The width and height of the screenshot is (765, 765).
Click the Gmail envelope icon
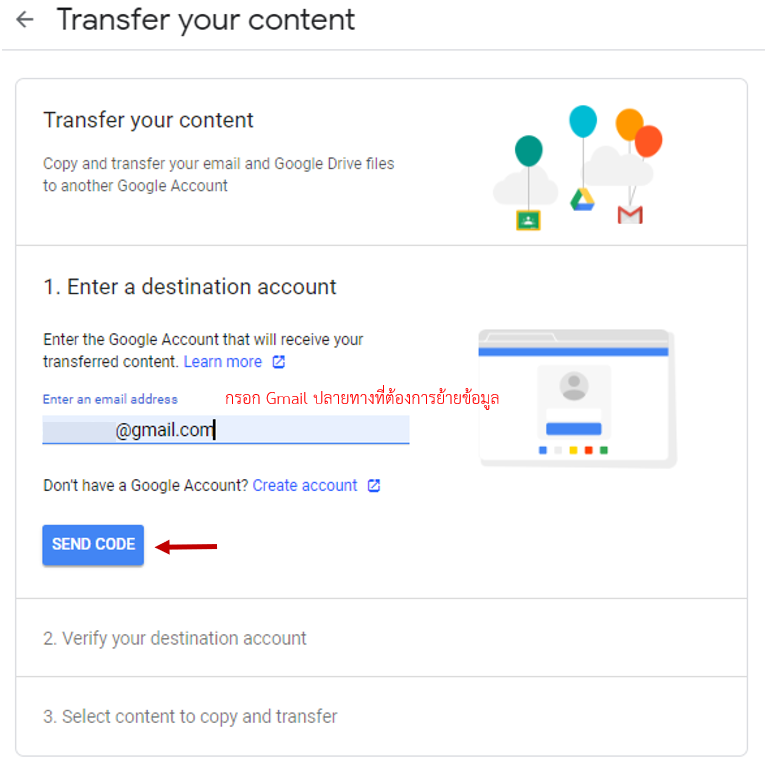tap(630, 214)
